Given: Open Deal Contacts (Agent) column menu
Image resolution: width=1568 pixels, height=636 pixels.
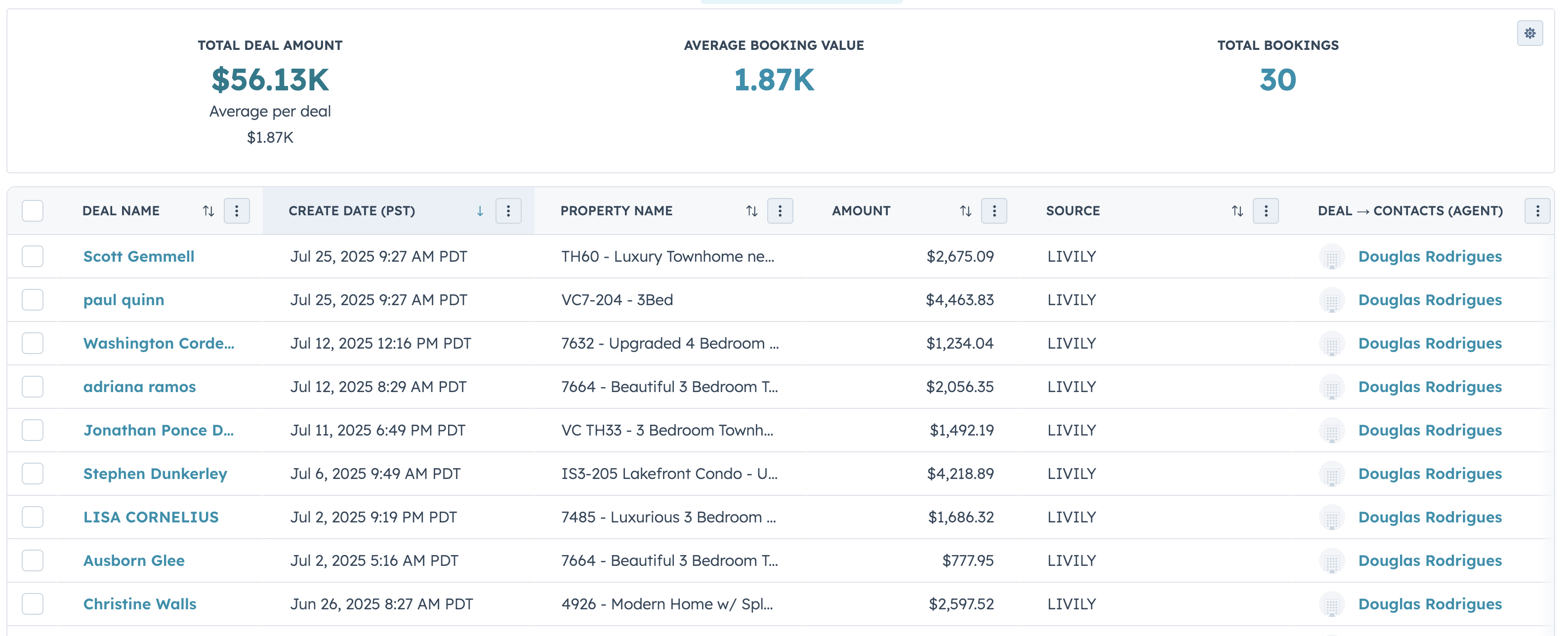Looking at the screenshot, I should click(x=1537, y=210).
